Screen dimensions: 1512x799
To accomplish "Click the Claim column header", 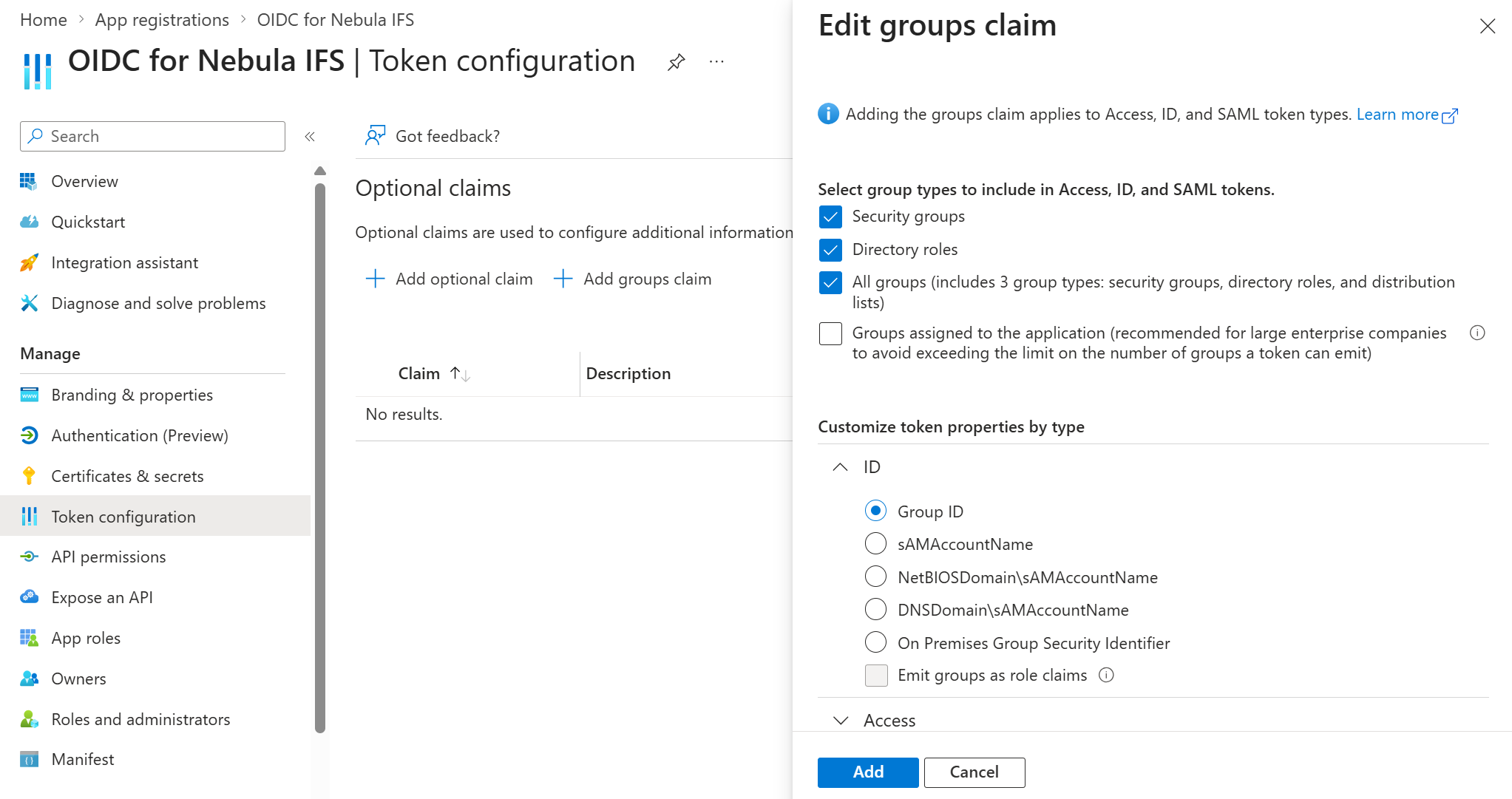I will (x=418, y=374).
